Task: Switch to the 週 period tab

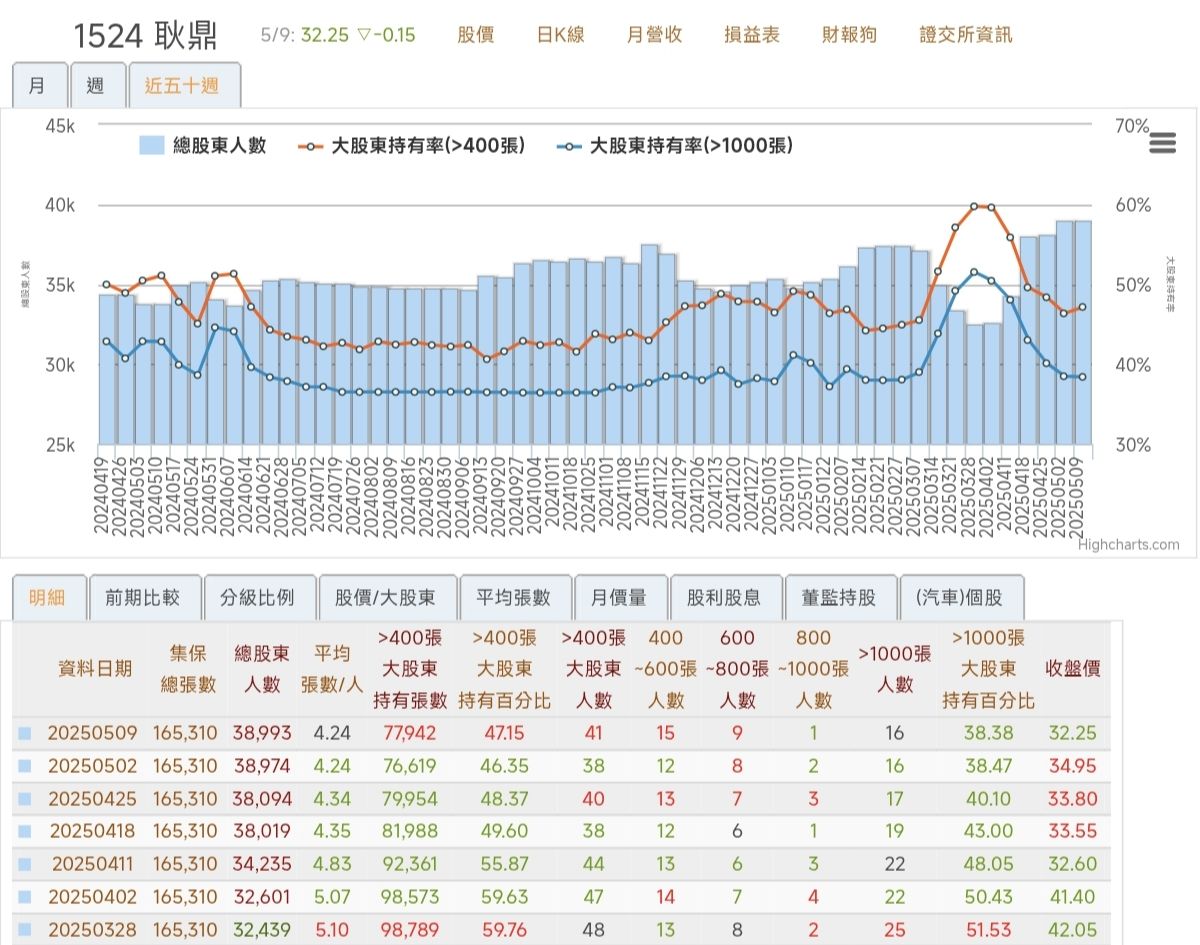Action: point(96,86)
